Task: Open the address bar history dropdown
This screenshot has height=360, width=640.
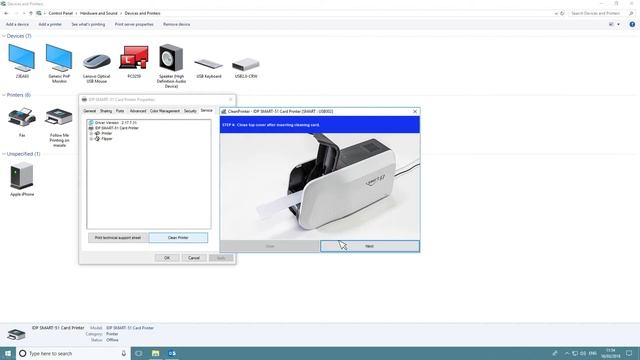Action: [x=556, y=13]
